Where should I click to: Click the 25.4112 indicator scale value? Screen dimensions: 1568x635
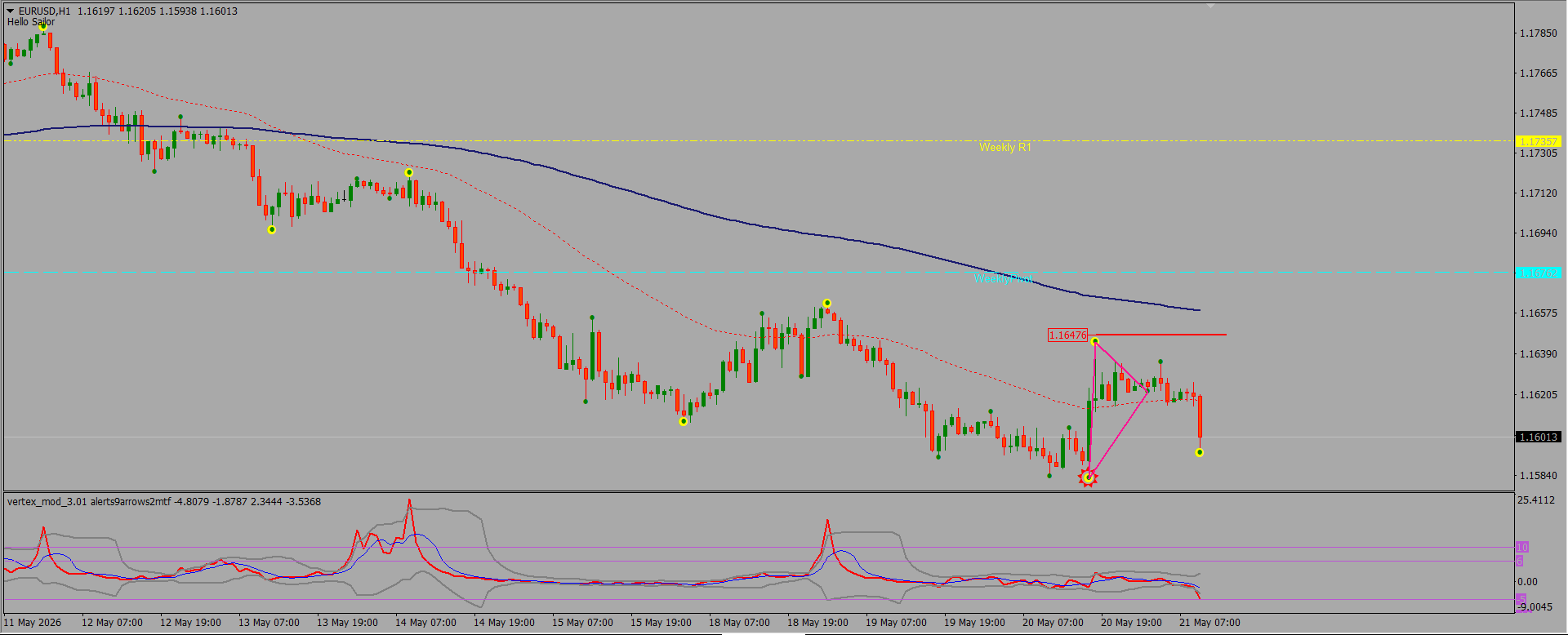[1535, 500]
